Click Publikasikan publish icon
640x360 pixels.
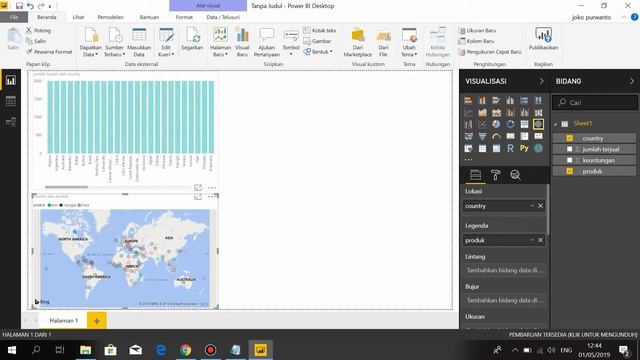click(543, 40)
